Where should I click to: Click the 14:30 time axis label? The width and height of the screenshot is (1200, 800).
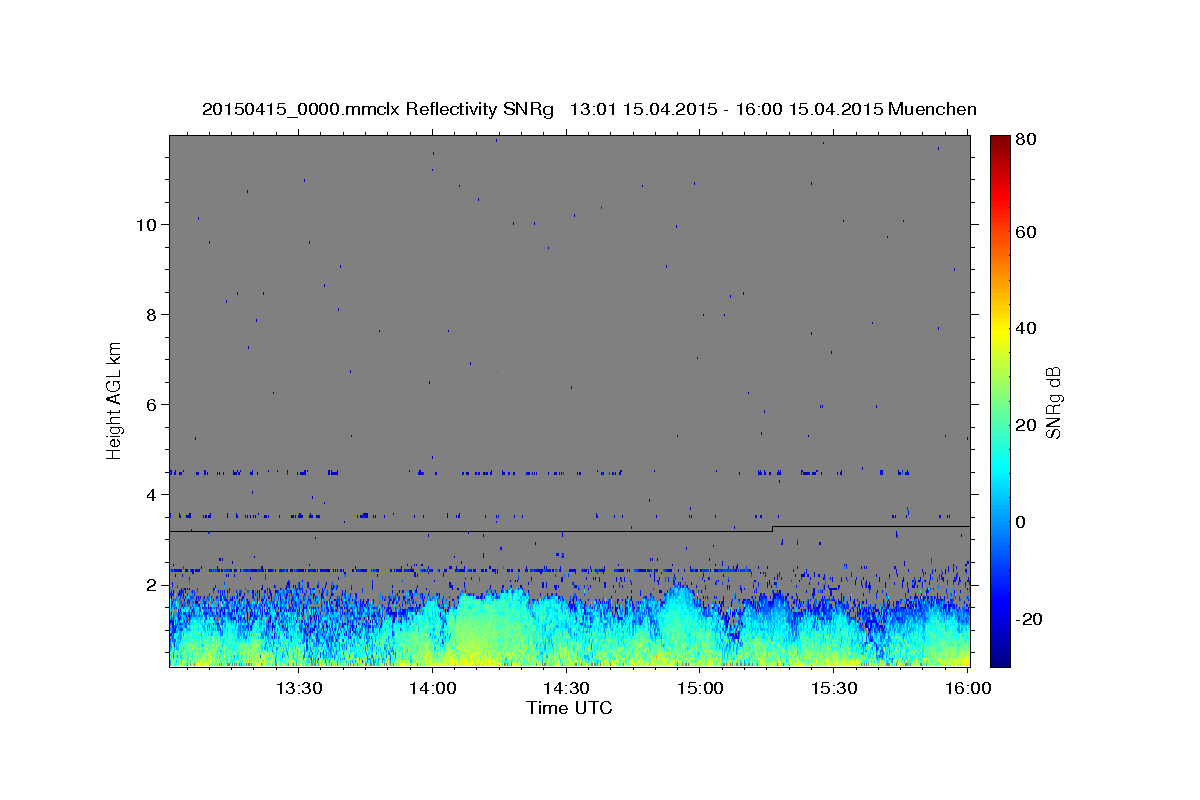pyautogui.click(x=566, y=688)
